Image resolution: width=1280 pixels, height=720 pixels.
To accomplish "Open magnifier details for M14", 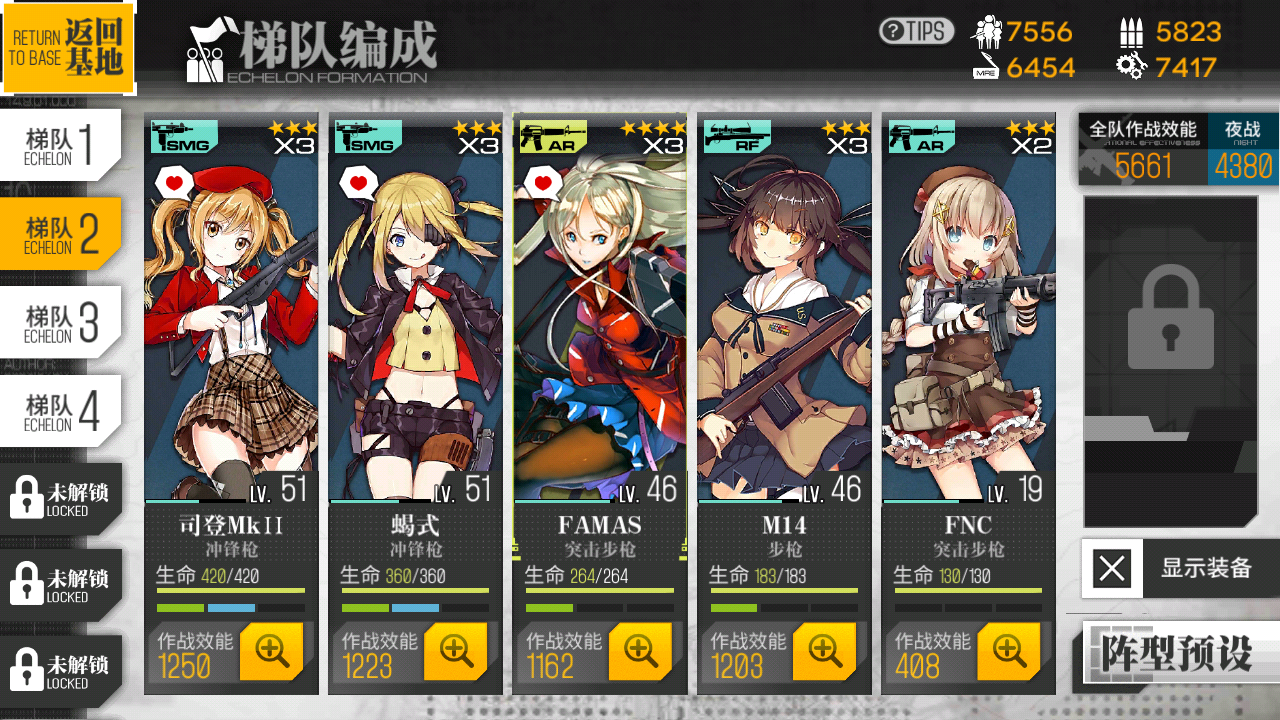I will pos(825,651).
